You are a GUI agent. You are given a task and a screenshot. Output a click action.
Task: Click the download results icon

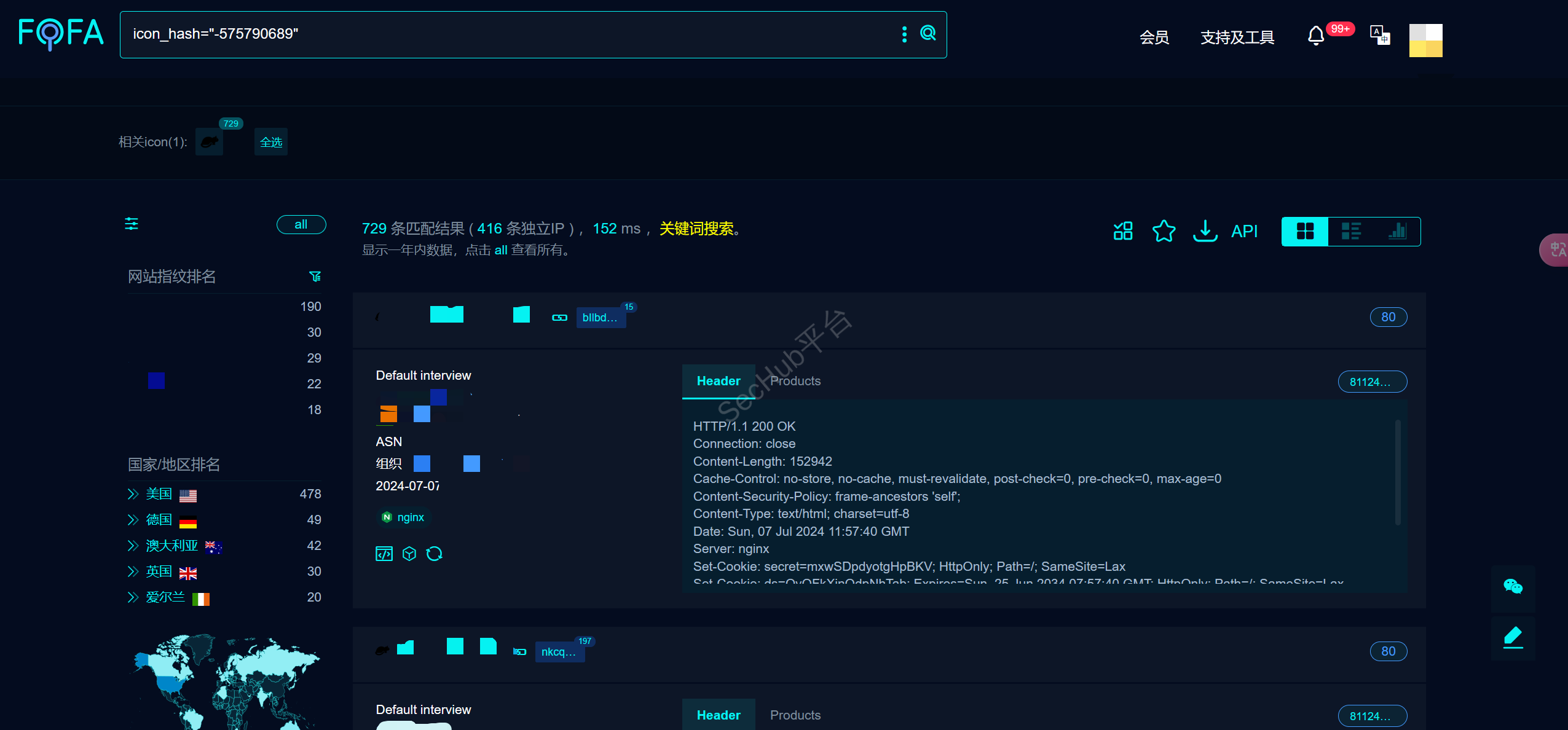(1205, 232)
